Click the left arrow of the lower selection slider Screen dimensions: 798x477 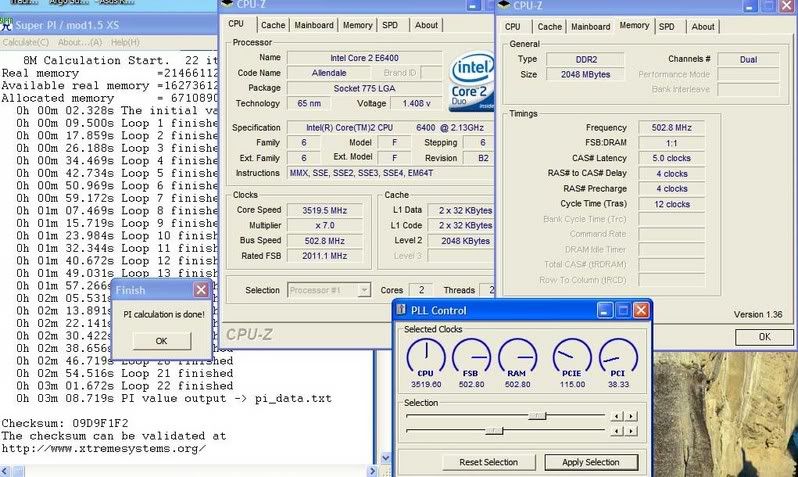point(617,431)
